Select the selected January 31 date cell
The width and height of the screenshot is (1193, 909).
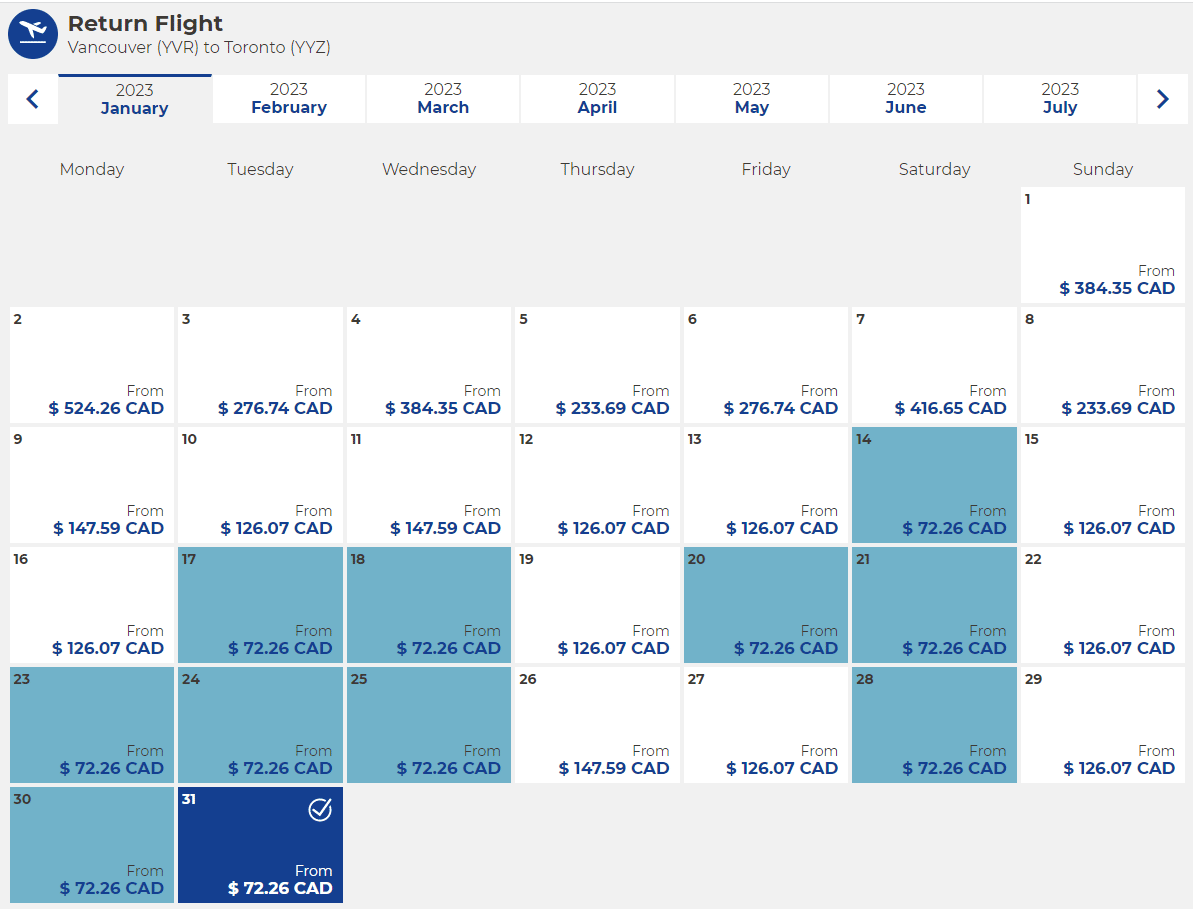click(260, 845)
